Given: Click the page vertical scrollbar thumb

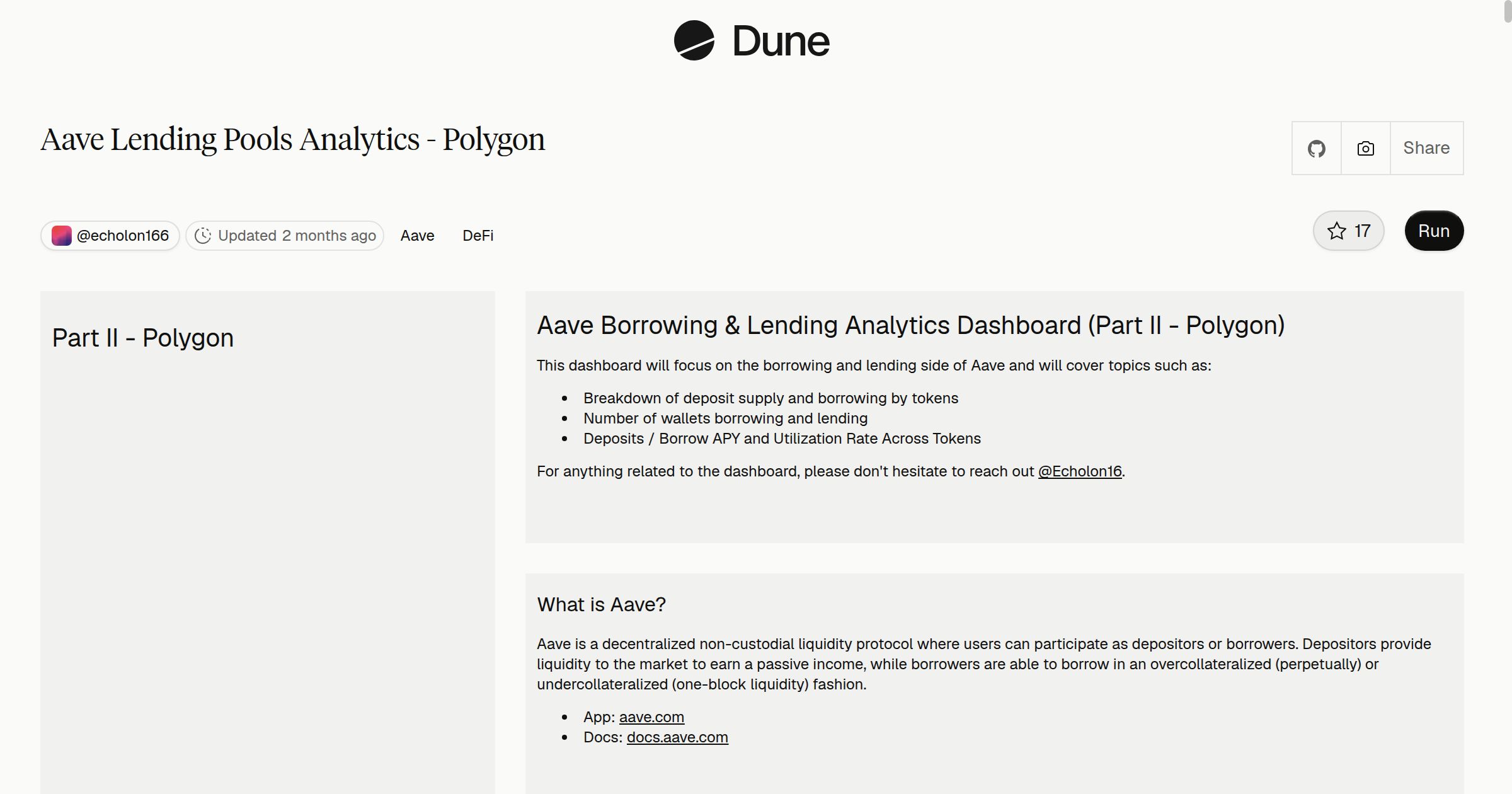Looking at the screenshot, I should [x=1508, y=11].
